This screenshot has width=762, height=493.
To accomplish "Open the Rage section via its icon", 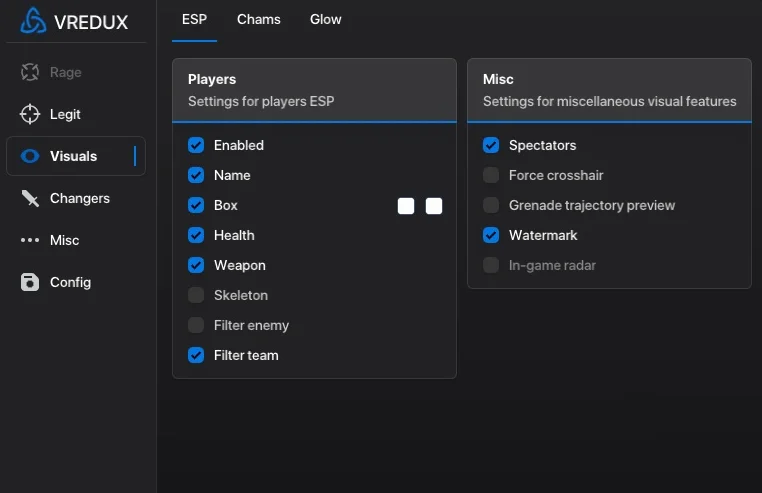I will [30, 72].
